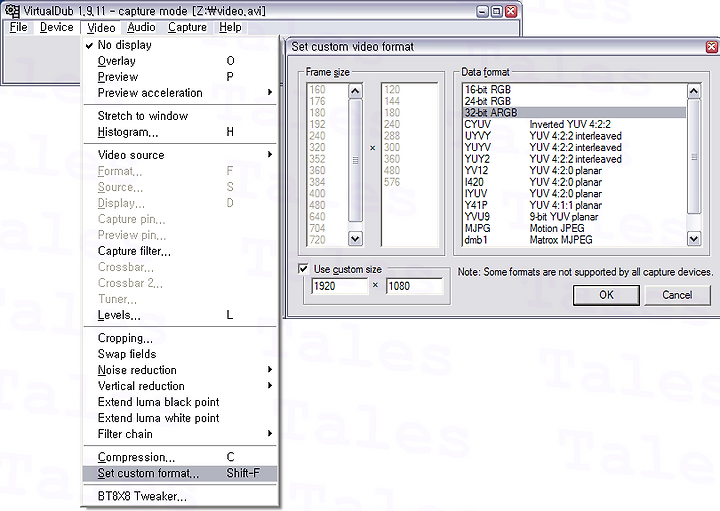Click the frame width scrollbar thumb
Image resolution: width=720 pixels, height=511 pixels.
point(355,160)
